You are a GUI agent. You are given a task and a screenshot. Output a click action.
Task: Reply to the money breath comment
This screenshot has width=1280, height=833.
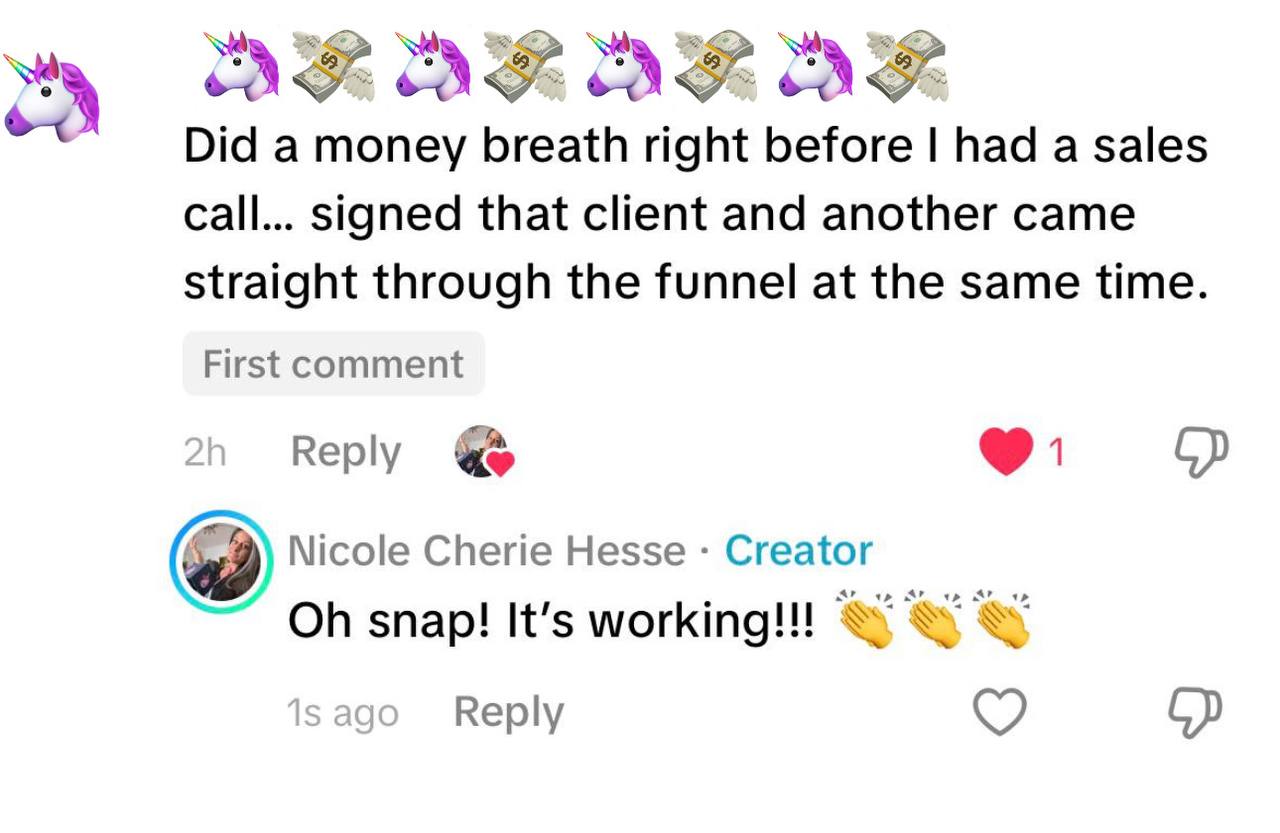(346, 452)
